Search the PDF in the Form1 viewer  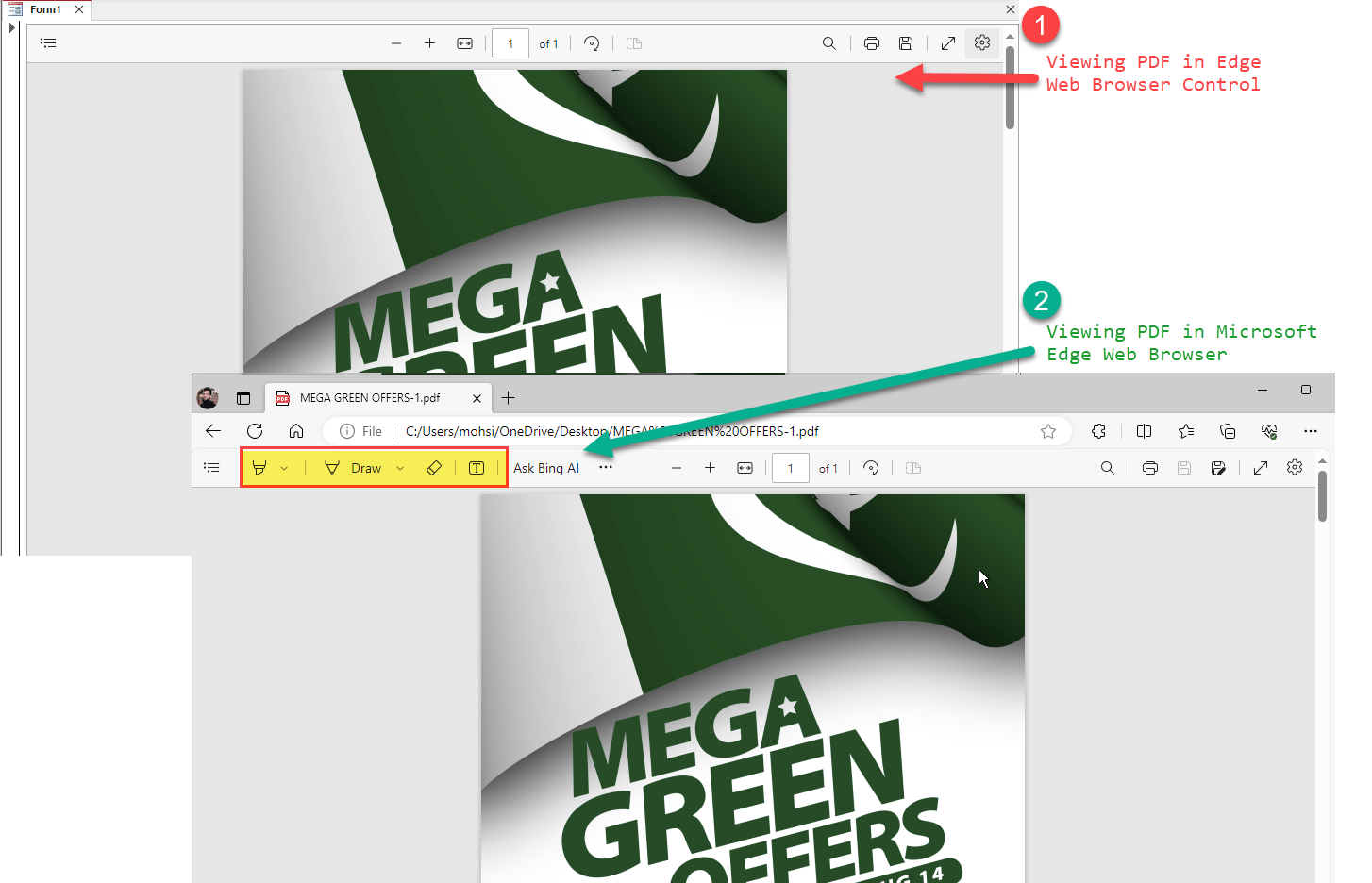click(x=829, y=43)
